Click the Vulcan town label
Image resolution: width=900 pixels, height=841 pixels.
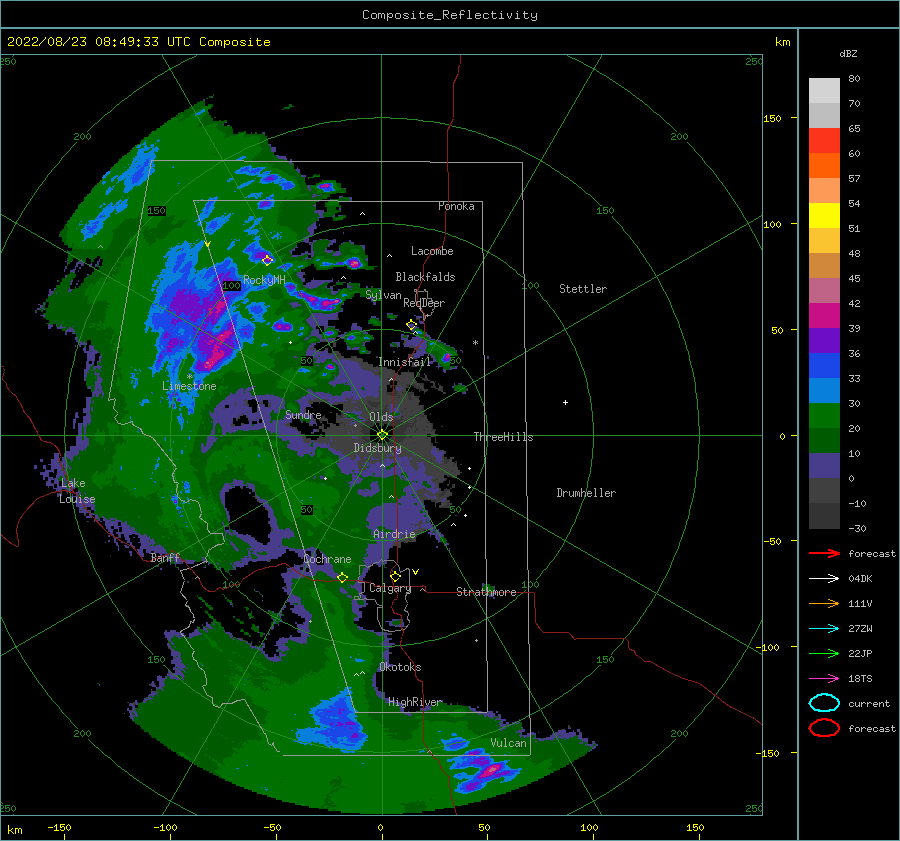coord(509,743)
